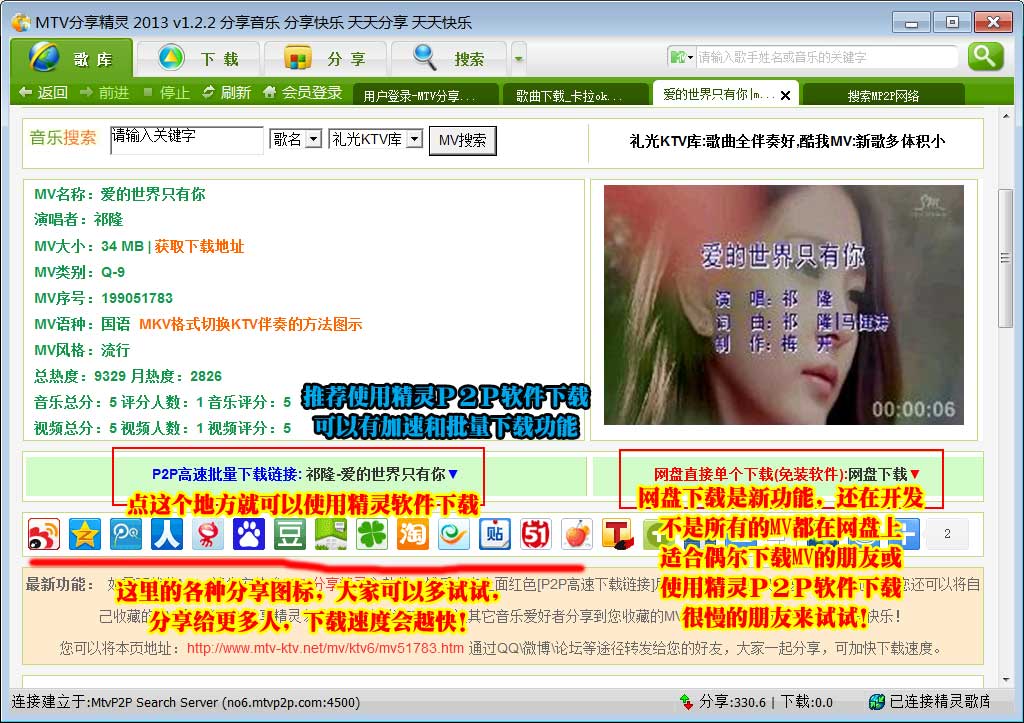Click the 刷新 refresh toolbar button
Screen dimensions: 1024x723
click(226, 93)
